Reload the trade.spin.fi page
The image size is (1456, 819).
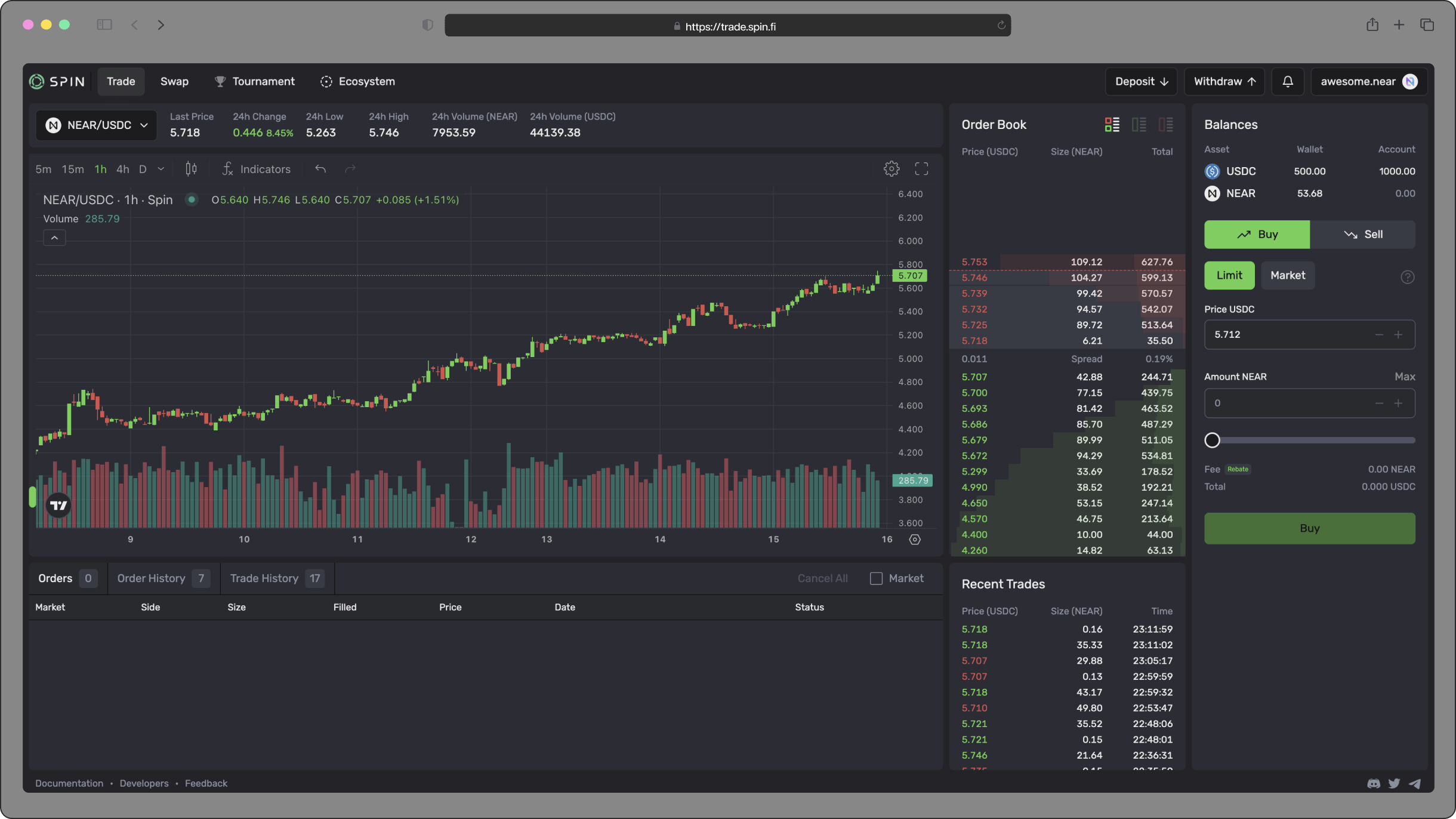pos(1001,25)
